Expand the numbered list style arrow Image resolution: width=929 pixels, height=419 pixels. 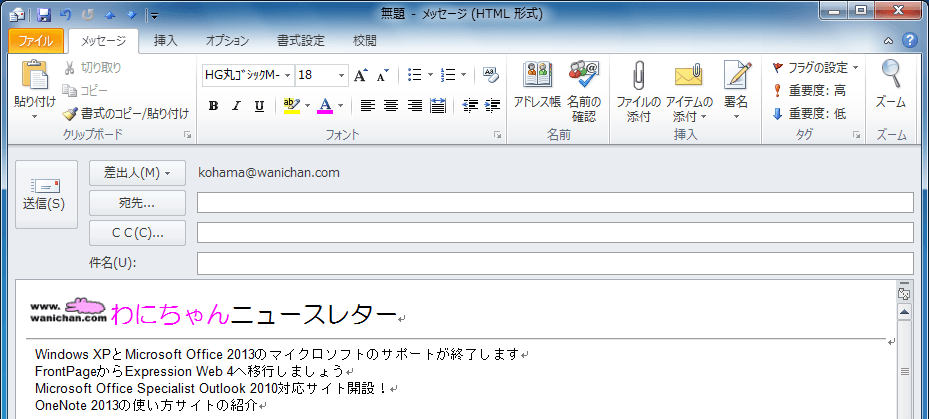tap(463, 75)
